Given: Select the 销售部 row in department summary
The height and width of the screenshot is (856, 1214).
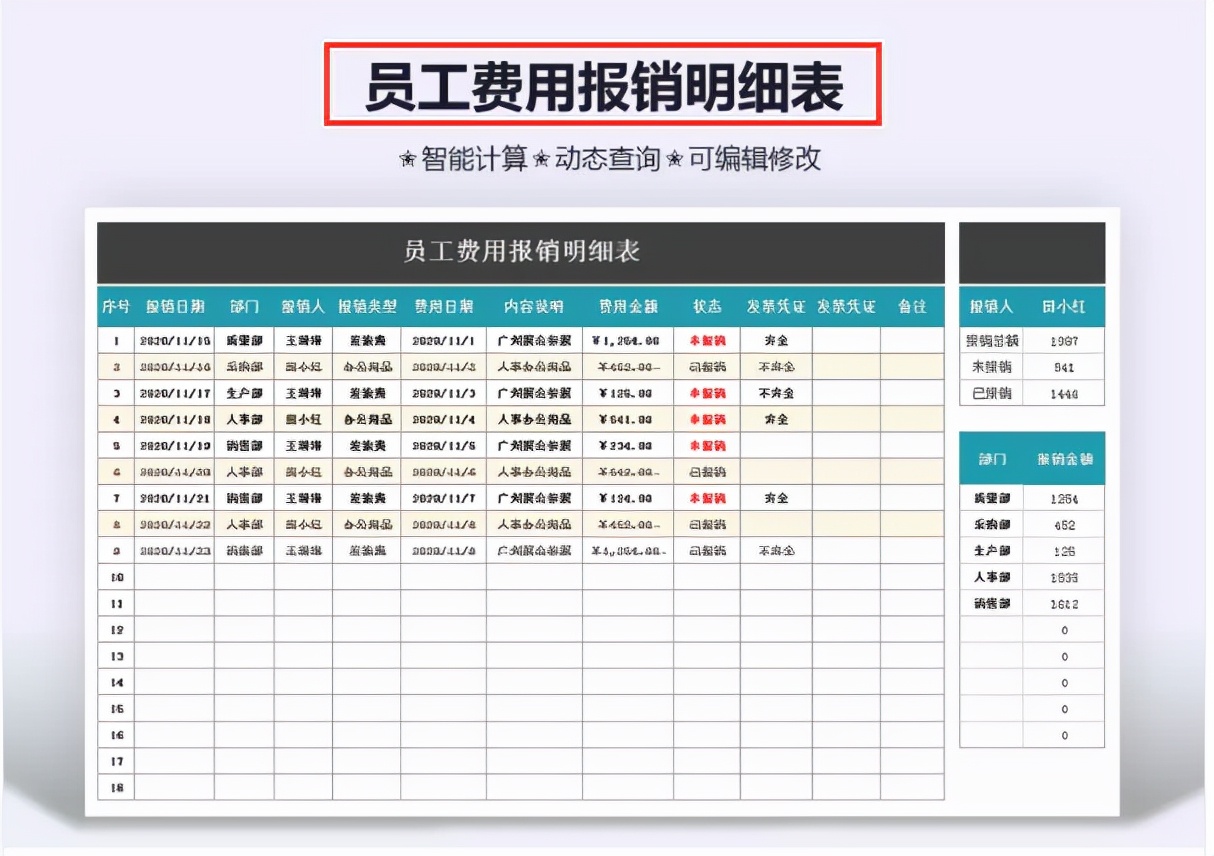Looking at the screenshot, I should click(x=990, y=604).
